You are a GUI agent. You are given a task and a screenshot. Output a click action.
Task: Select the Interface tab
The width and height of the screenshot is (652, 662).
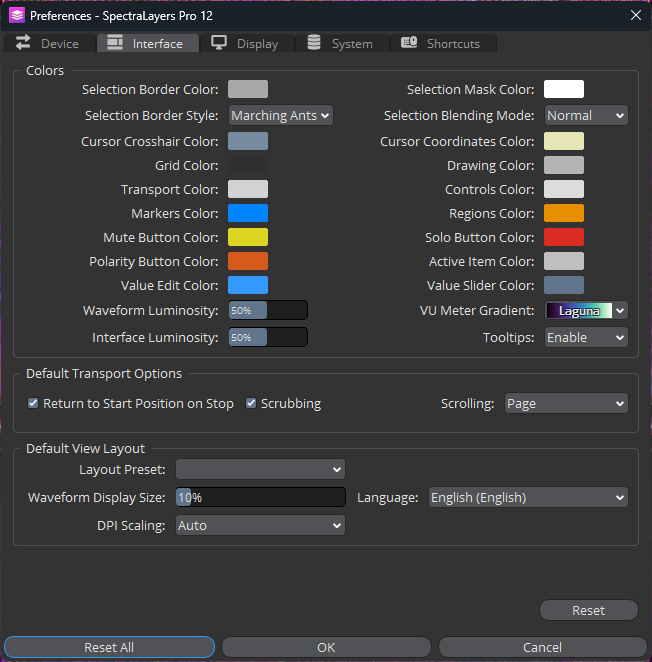(x=148, y=43)
